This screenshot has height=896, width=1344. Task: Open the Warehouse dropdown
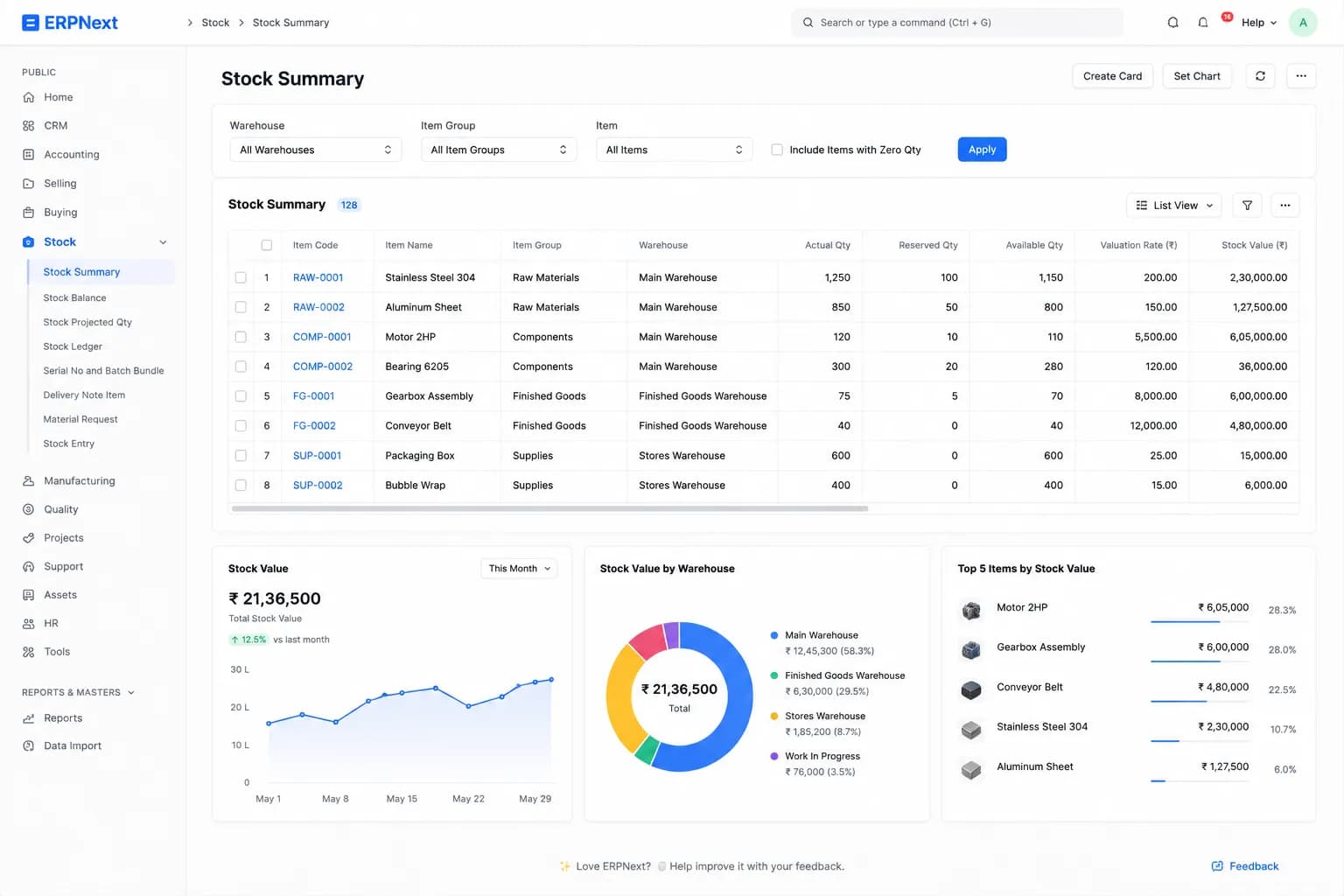(315, 150)
